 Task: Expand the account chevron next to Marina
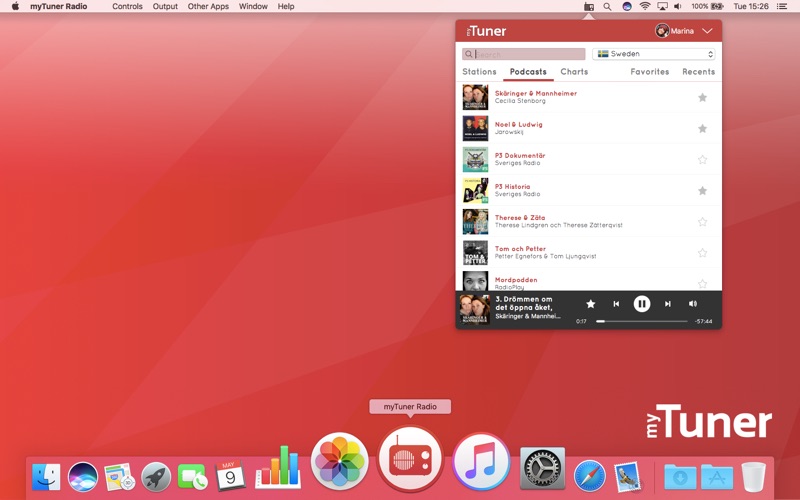click(707, 31)
